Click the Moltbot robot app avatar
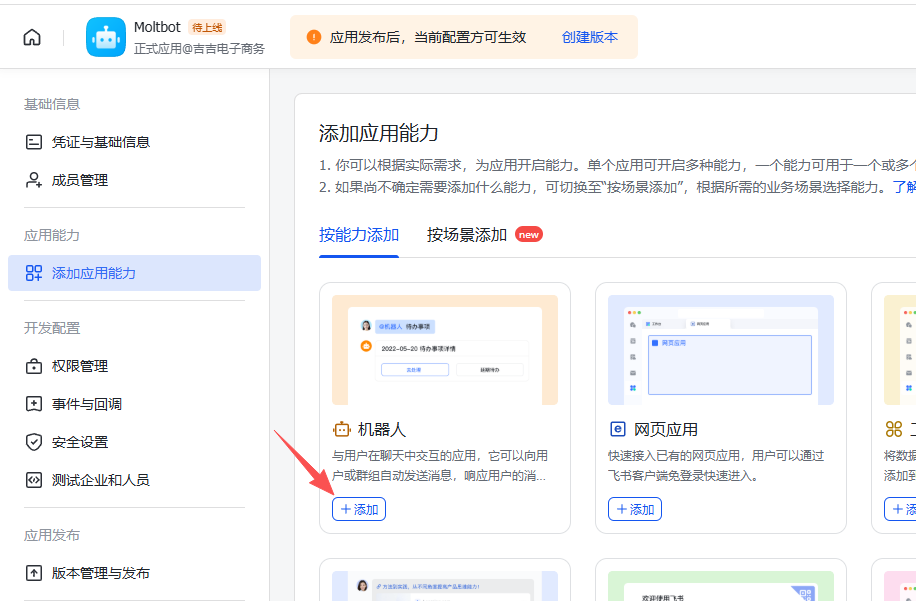This screenshot has width=916, height=601. (x=106, y=37)
